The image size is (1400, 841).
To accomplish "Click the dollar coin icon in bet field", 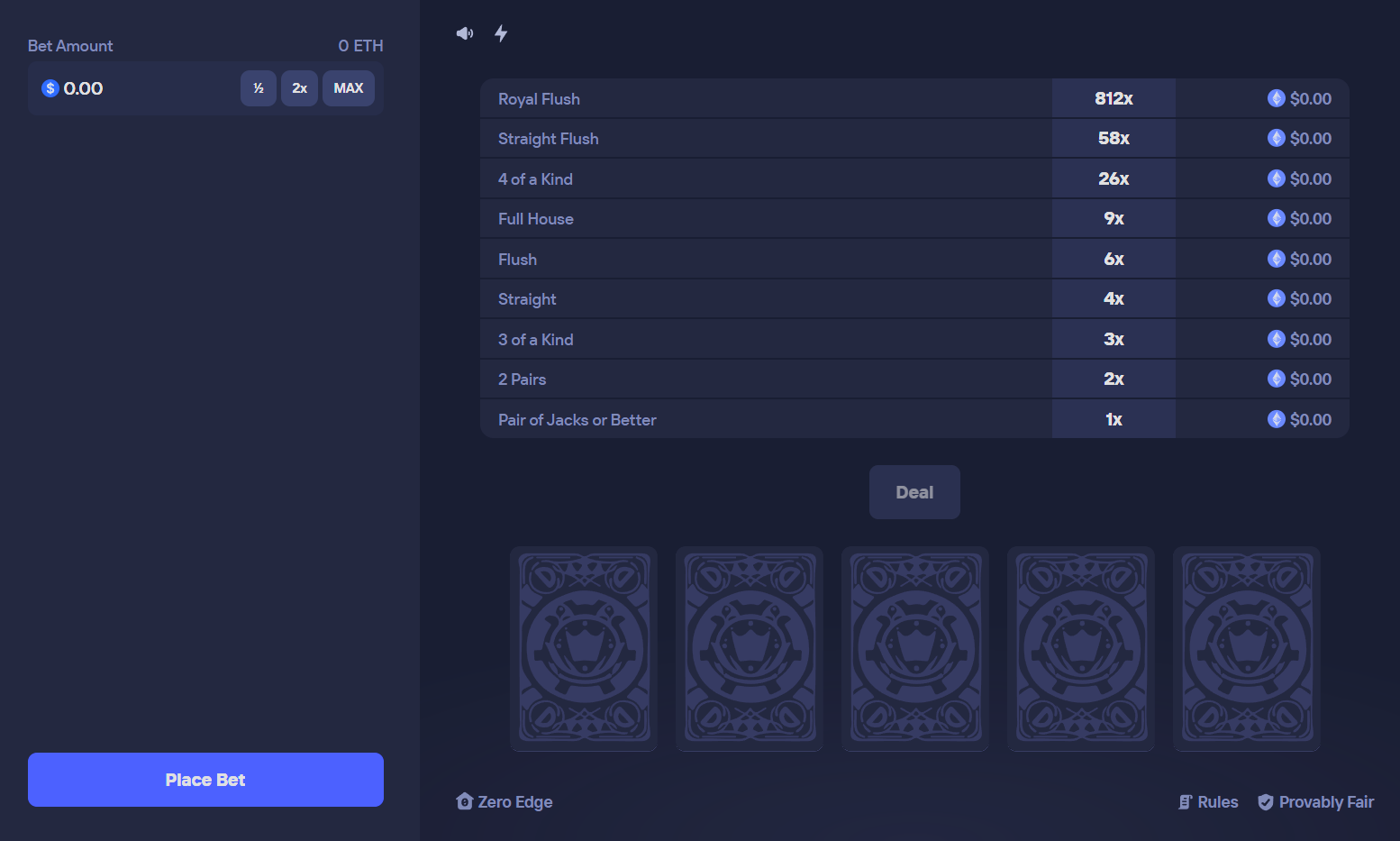I will (x=50, y=88).
